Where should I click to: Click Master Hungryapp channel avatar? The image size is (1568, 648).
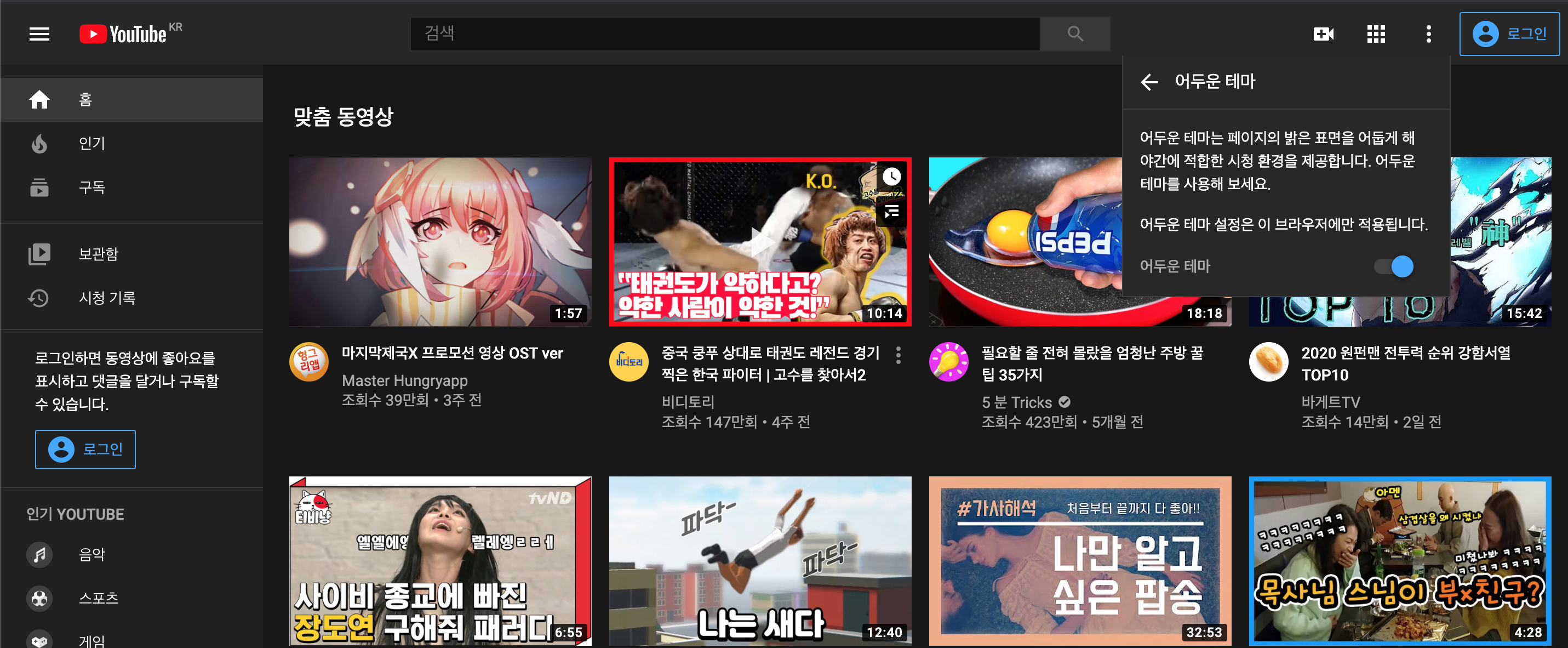coord(308,362)
